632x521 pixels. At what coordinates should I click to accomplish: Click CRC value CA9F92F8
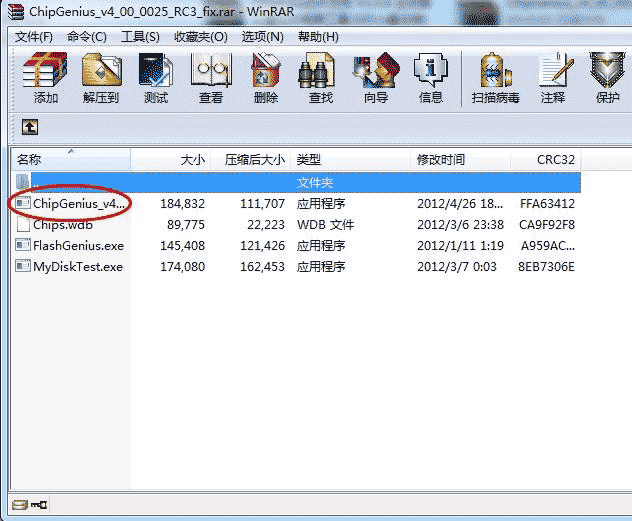click(x=547, y=224)
